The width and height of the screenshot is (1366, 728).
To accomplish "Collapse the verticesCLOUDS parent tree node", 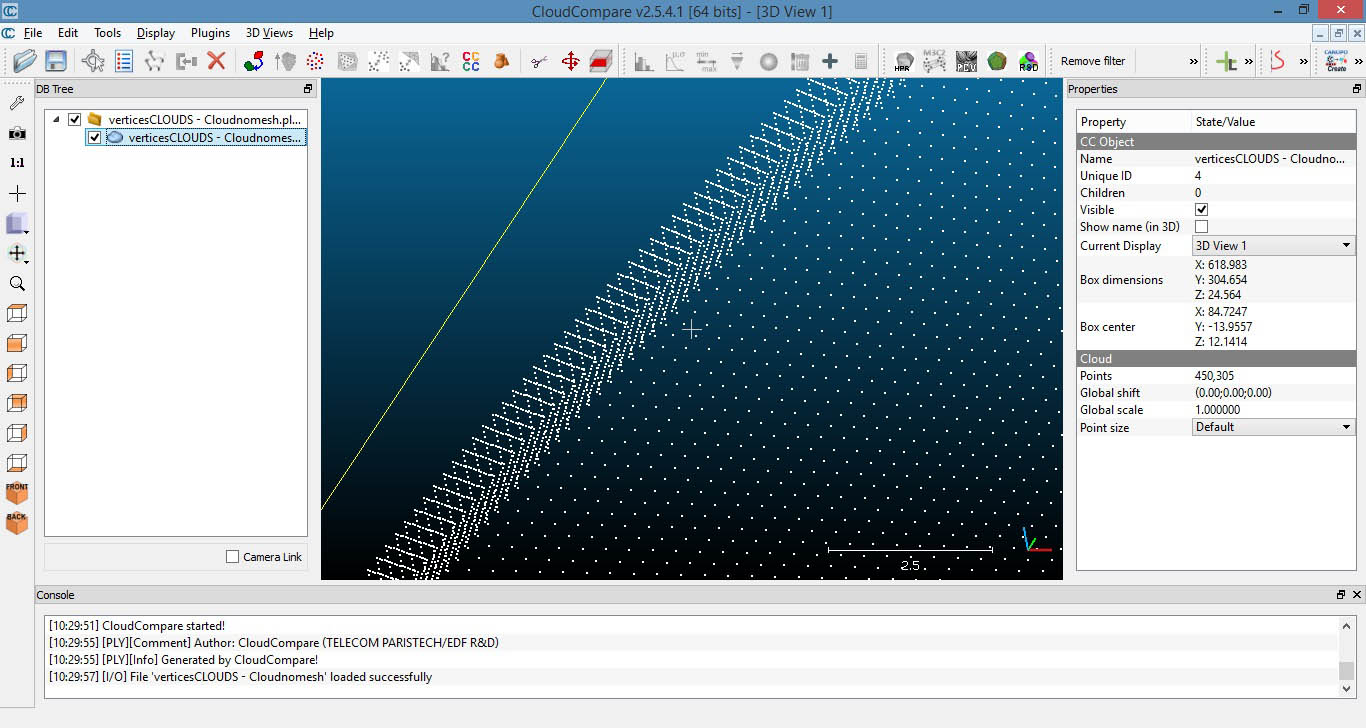I will tap(57, 120).
